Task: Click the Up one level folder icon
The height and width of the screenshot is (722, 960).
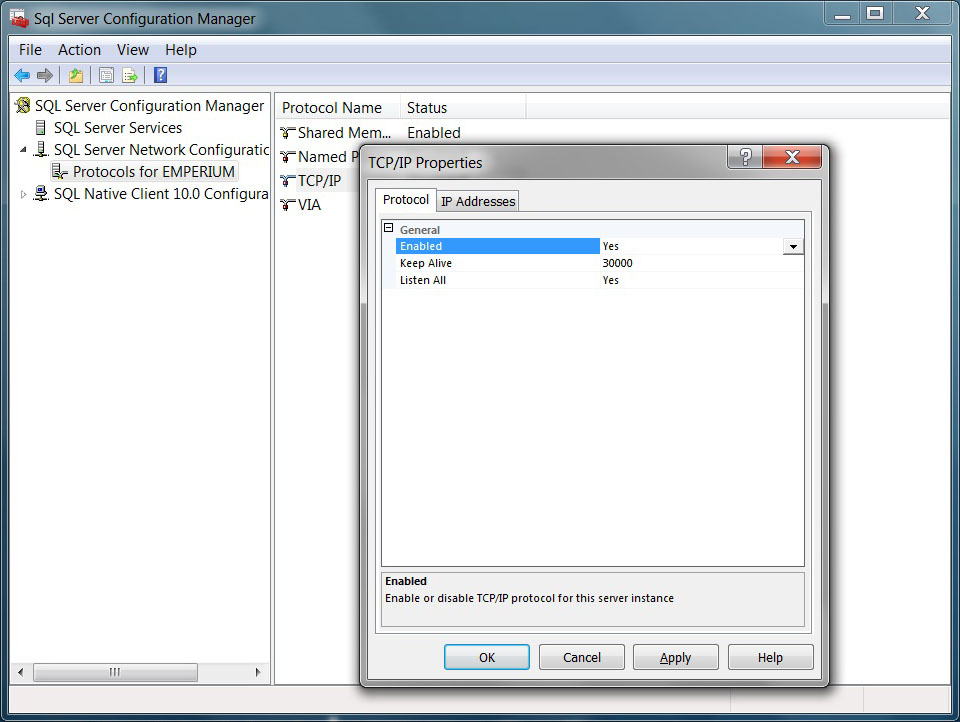Action: click(76, 75)
